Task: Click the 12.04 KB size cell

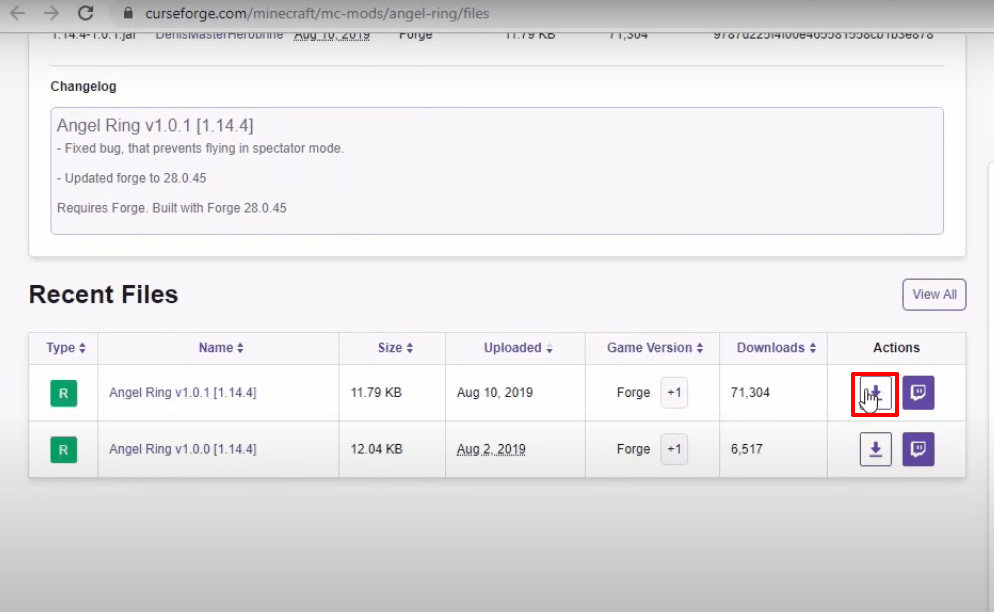Action: (x=377, y=449)
